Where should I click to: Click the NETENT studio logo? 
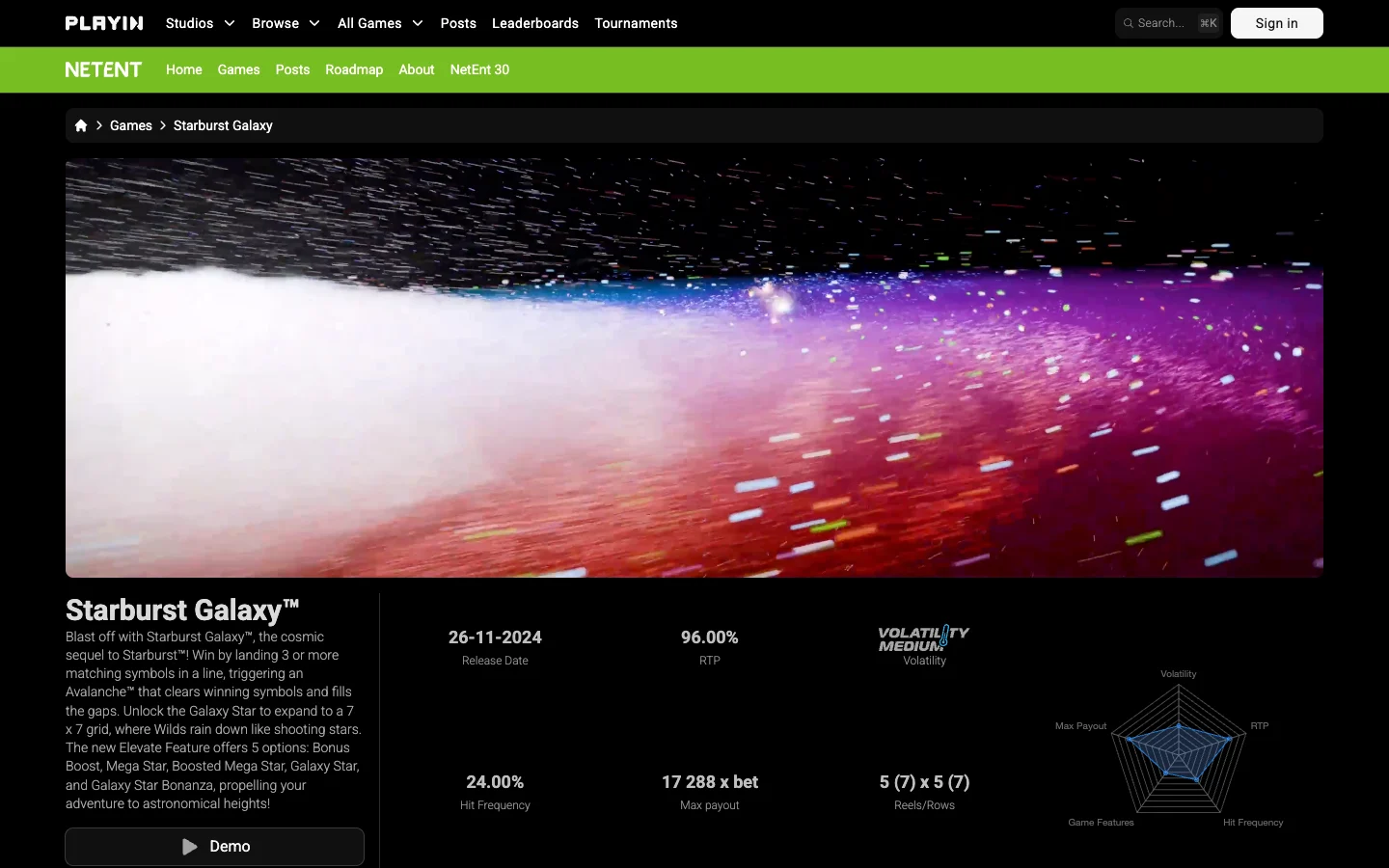103,69
